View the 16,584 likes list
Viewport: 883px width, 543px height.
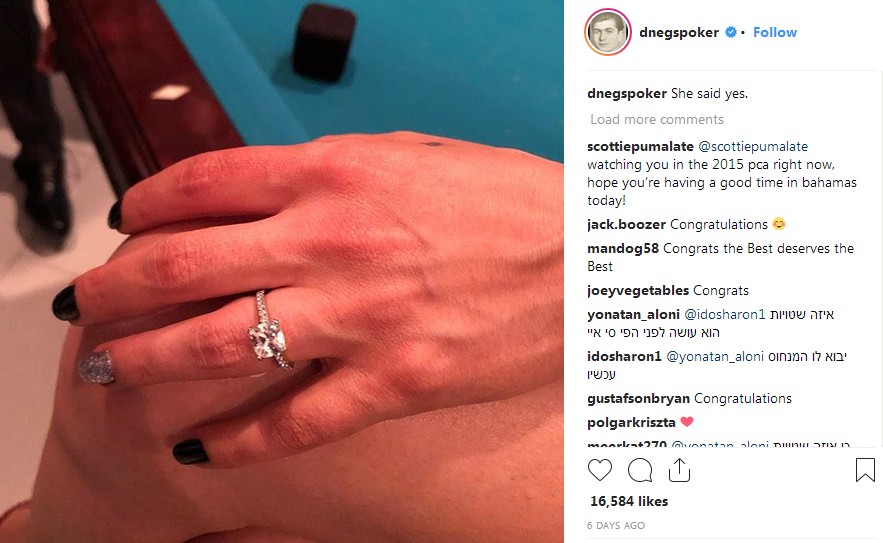click(x=629, y=501)
